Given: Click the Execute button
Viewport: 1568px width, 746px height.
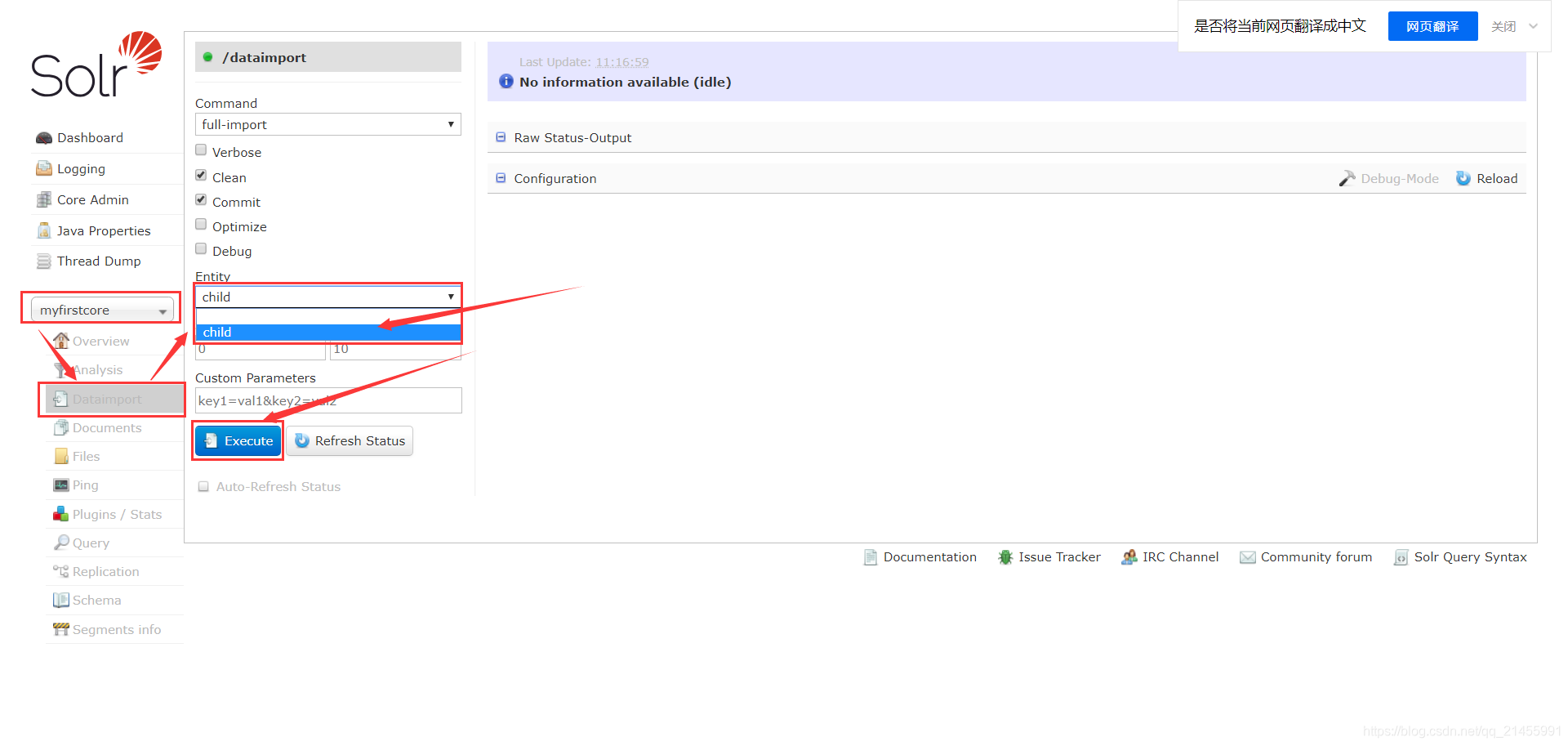Looking at the screenshot, I should click(x=238, y=440).
